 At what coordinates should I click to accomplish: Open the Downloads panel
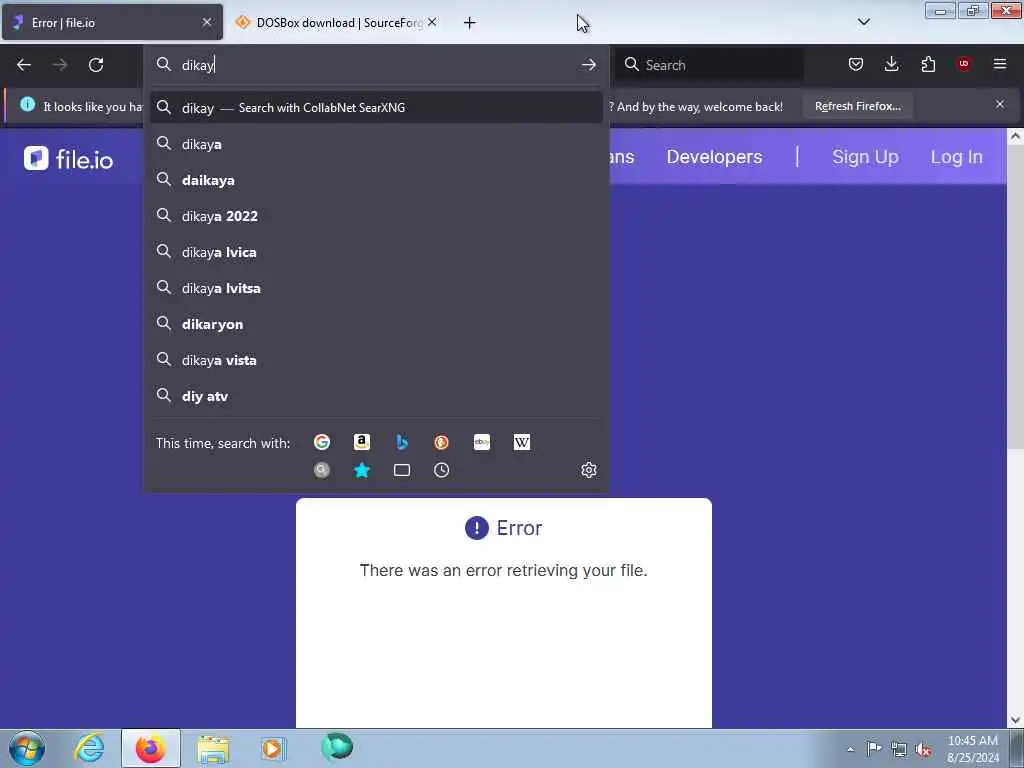891,64
